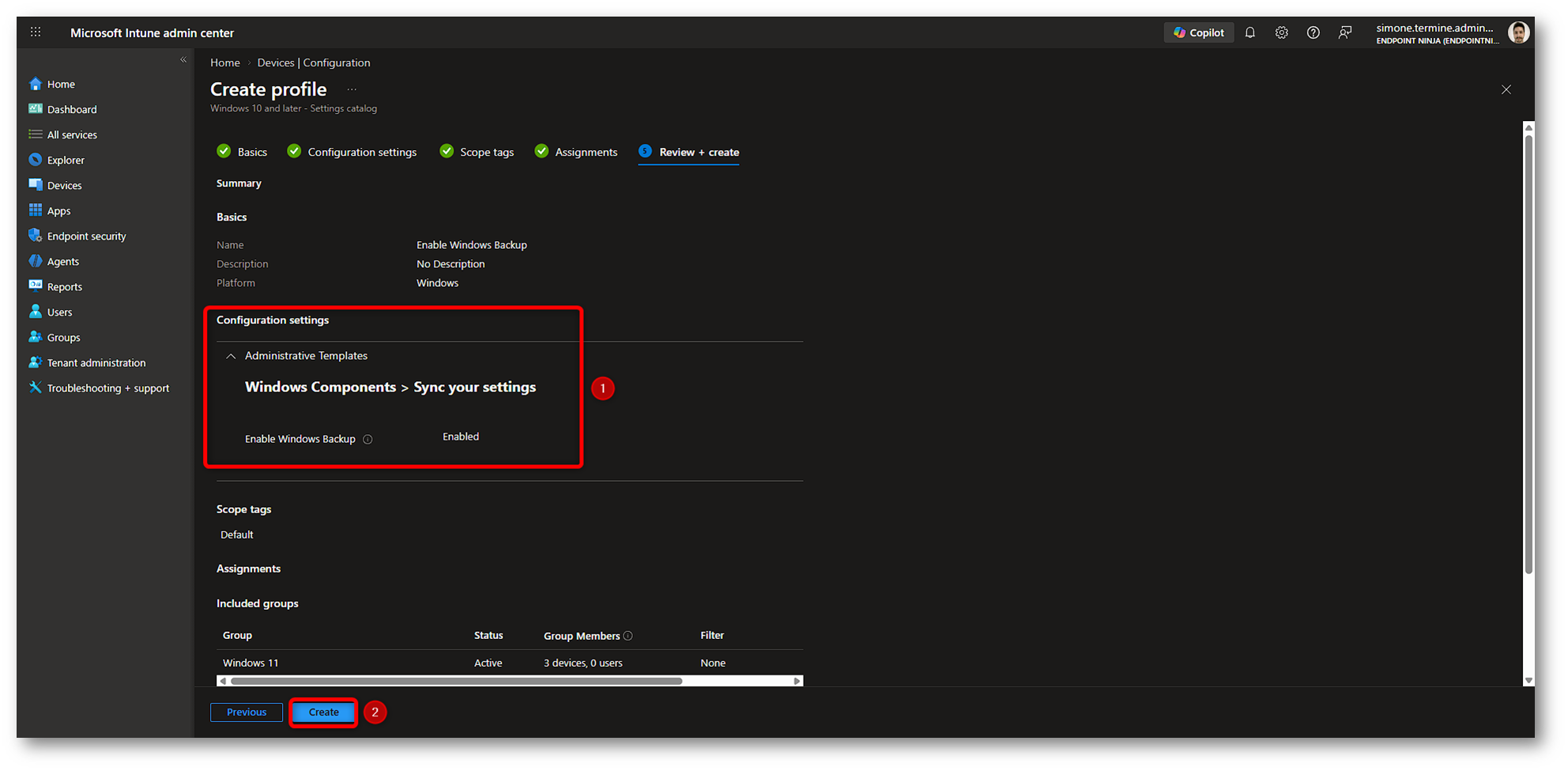Switch to the Basics step tab
1568x771 pixels.
[x=243, y=152]
